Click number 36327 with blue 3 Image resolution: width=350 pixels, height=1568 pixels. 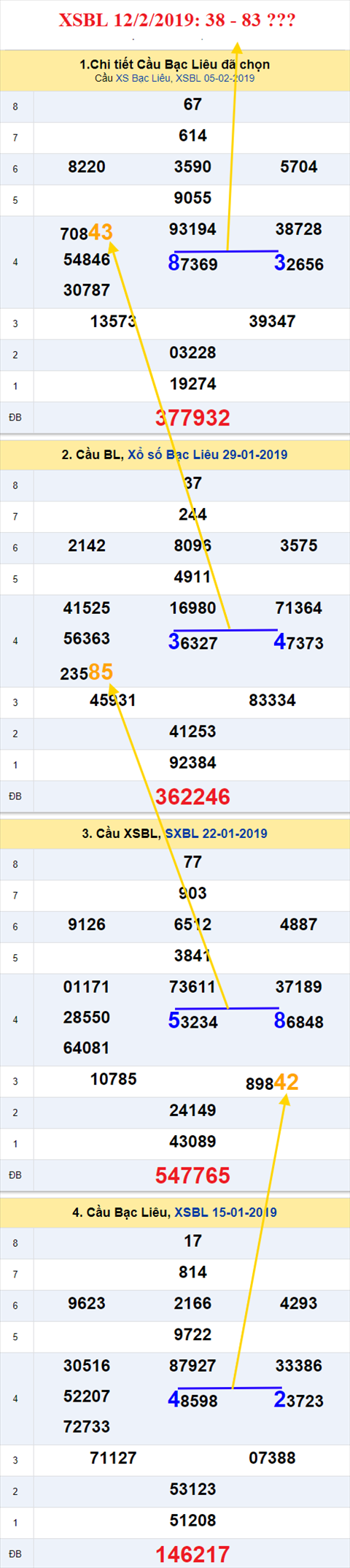(x=192, y=642)
